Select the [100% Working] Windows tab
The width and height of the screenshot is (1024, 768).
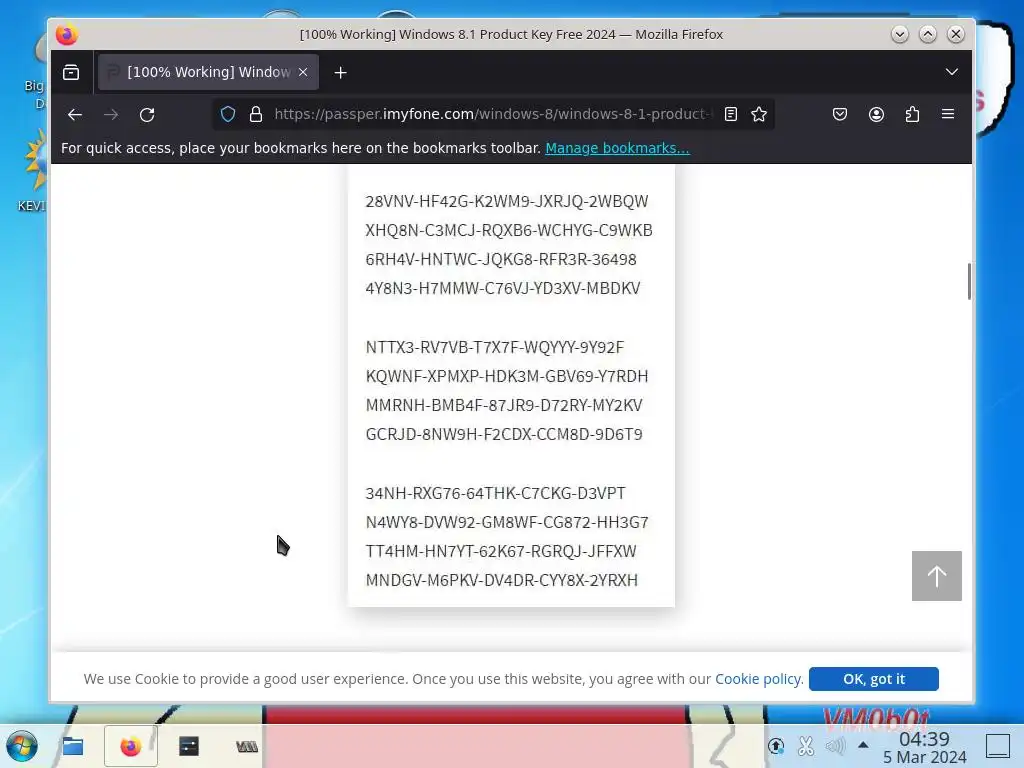208,72
